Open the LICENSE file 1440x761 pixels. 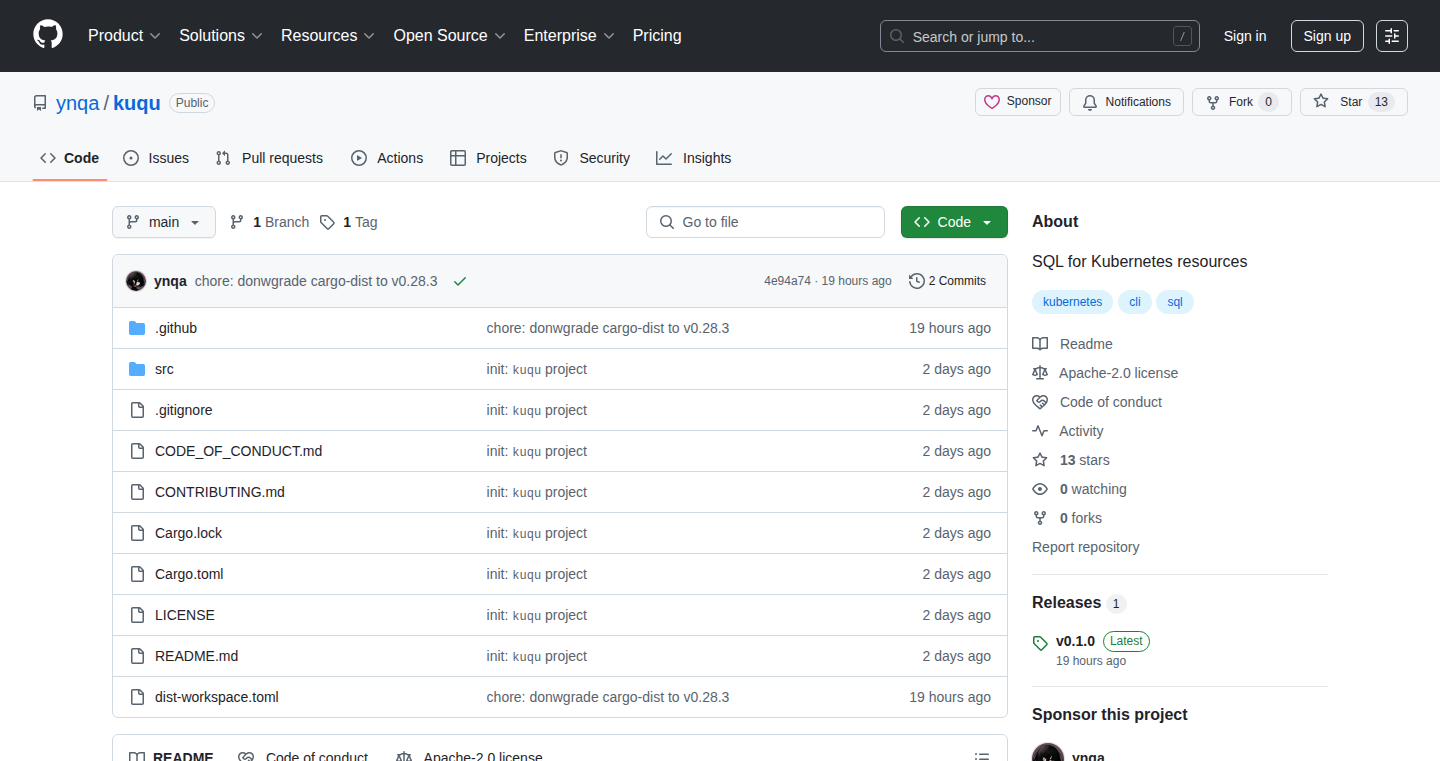(185, 615)
